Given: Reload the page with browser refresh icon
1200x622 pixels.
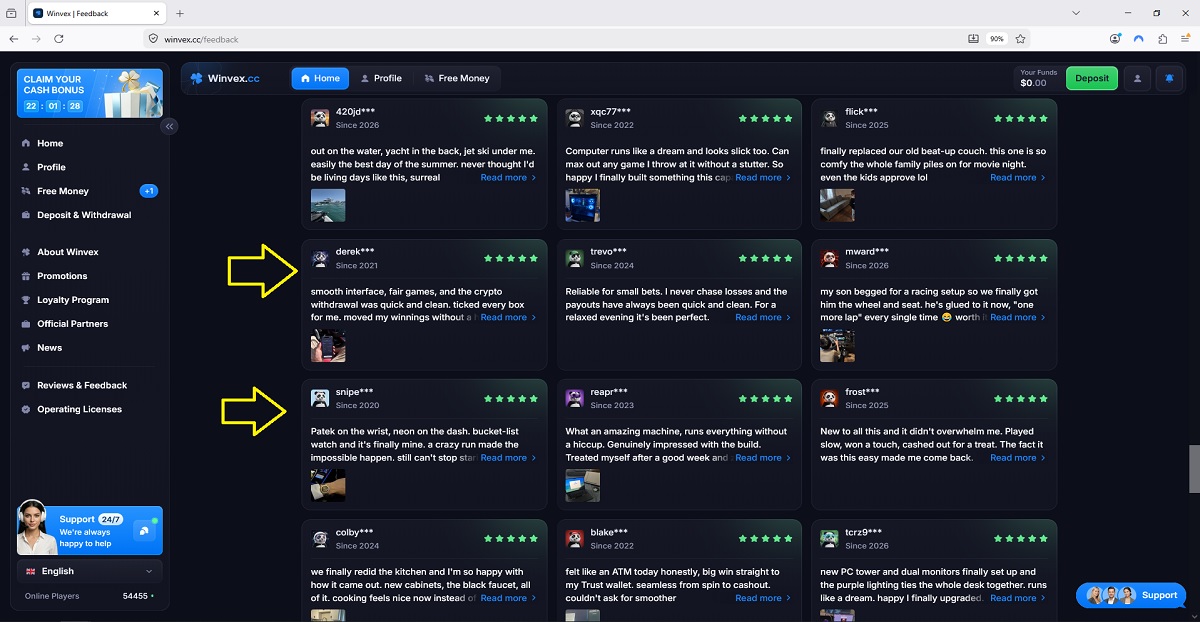Looking at the screenshot, I should point(59,39).
